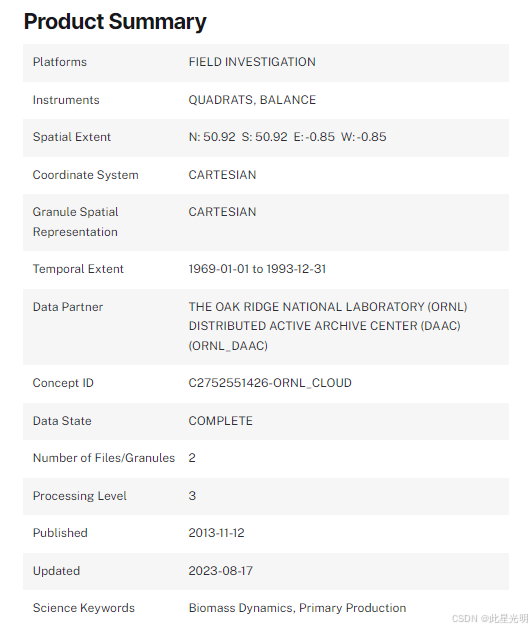Click the Instruments row label

[x=66, y=100]
